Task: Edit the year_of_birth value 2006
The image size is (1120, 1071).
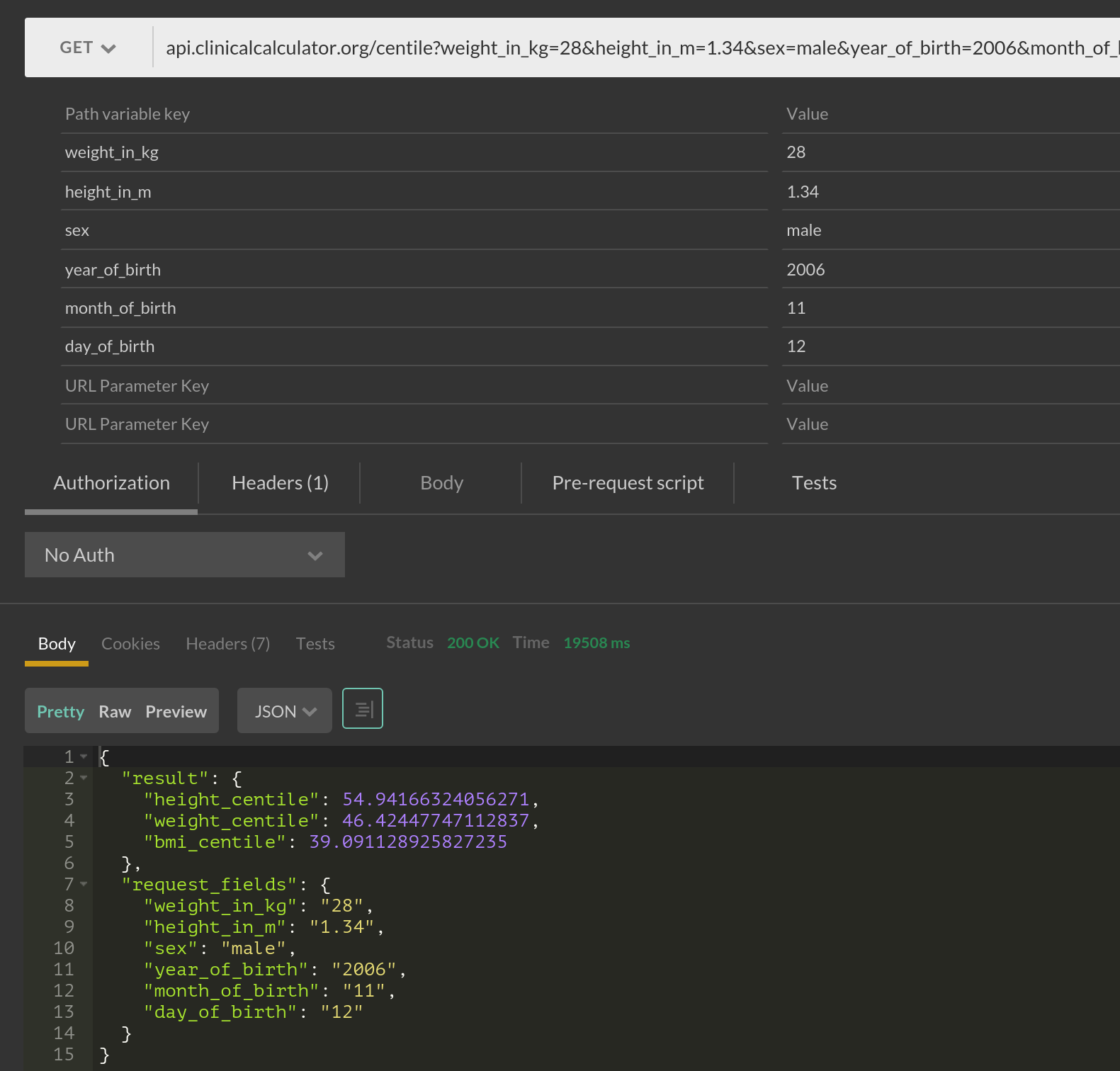Action: [x=949, y=270]
